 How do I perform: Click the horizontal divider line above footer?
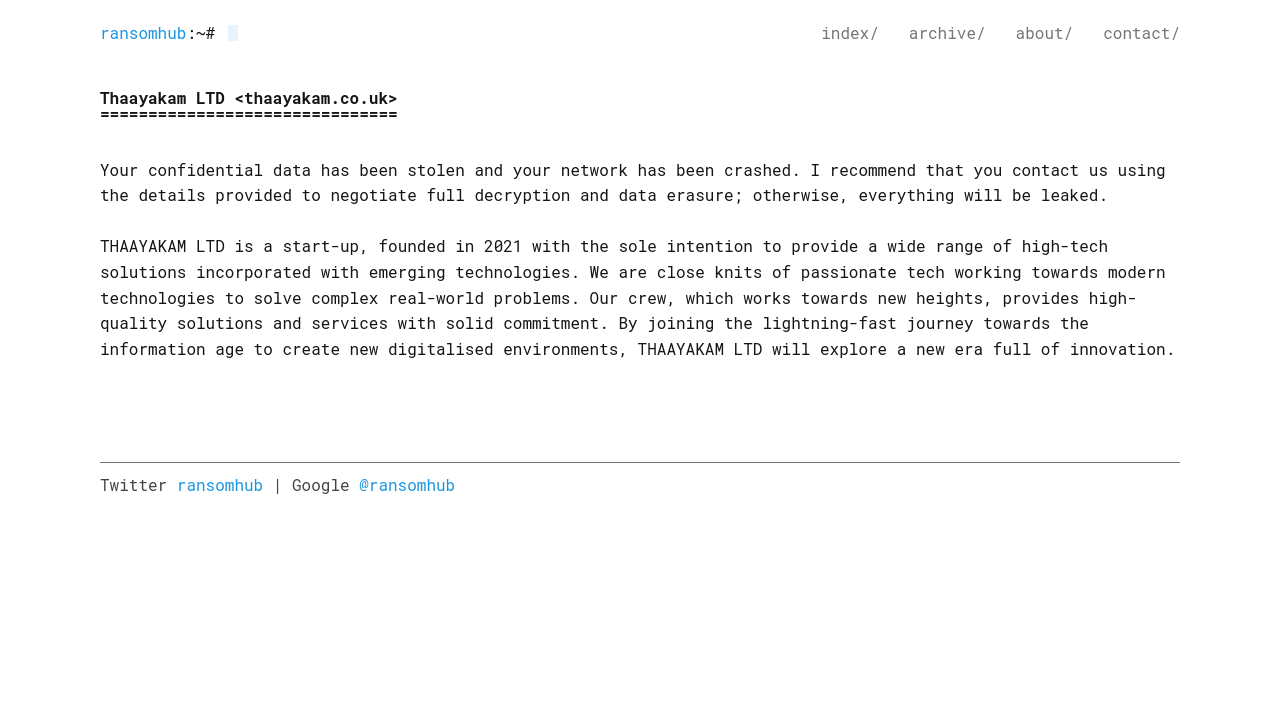click(640, 462)
